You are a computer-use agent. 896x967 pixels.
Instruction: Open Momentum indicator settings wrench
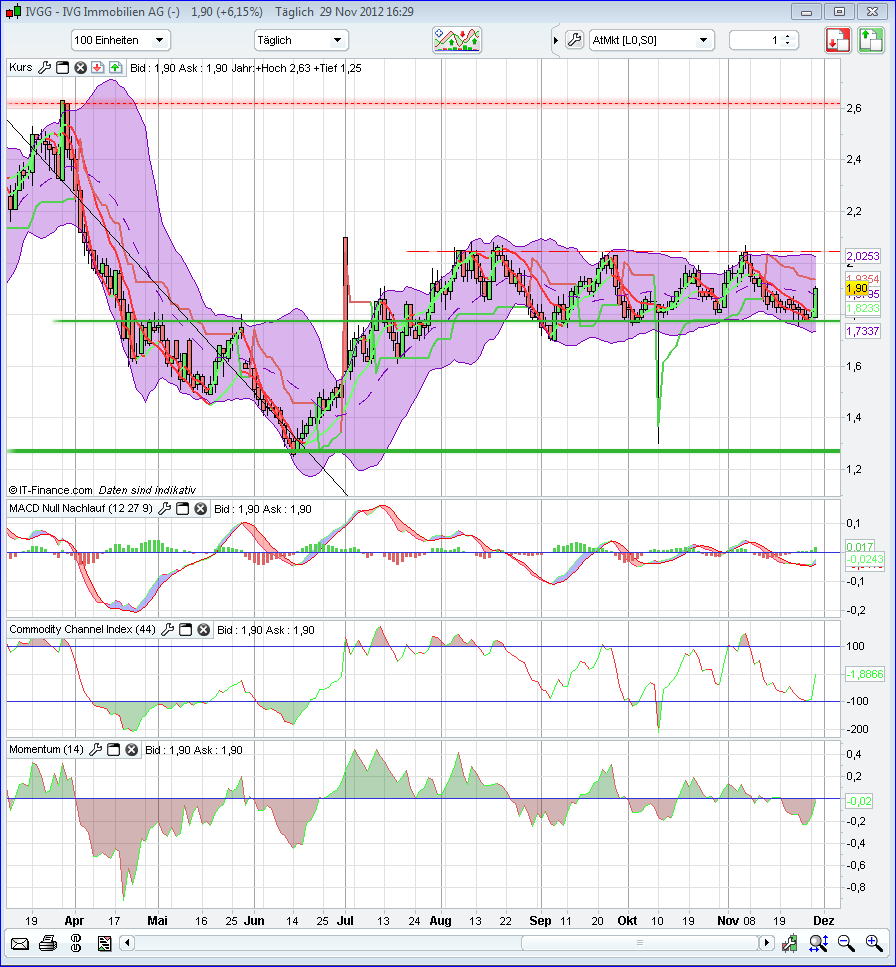click(96, 749)
